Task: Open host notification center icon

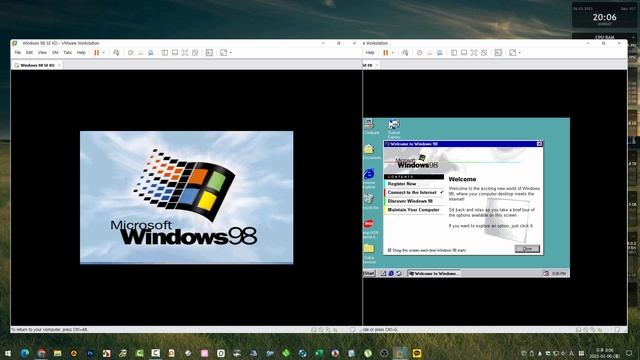Action: pos(629,353)
